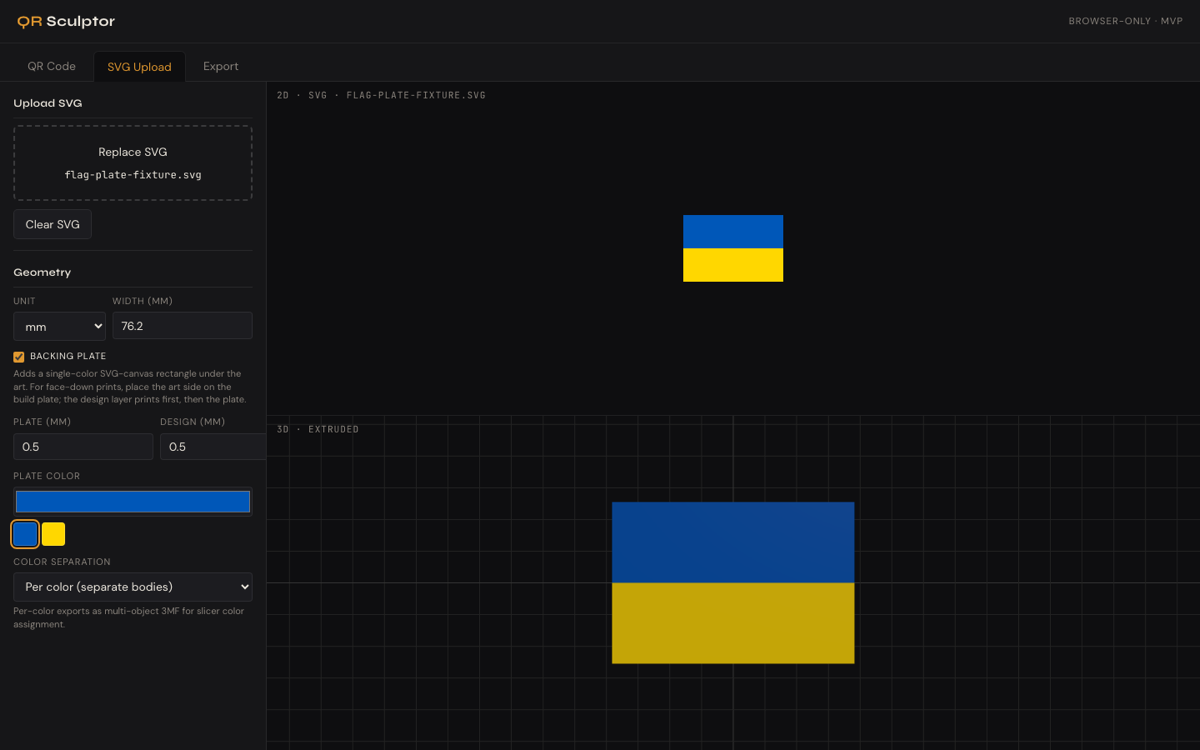This screenshot has height=750, width=1200.
Task: Click the 3D extruded flag model
Action: pos(733,583)
